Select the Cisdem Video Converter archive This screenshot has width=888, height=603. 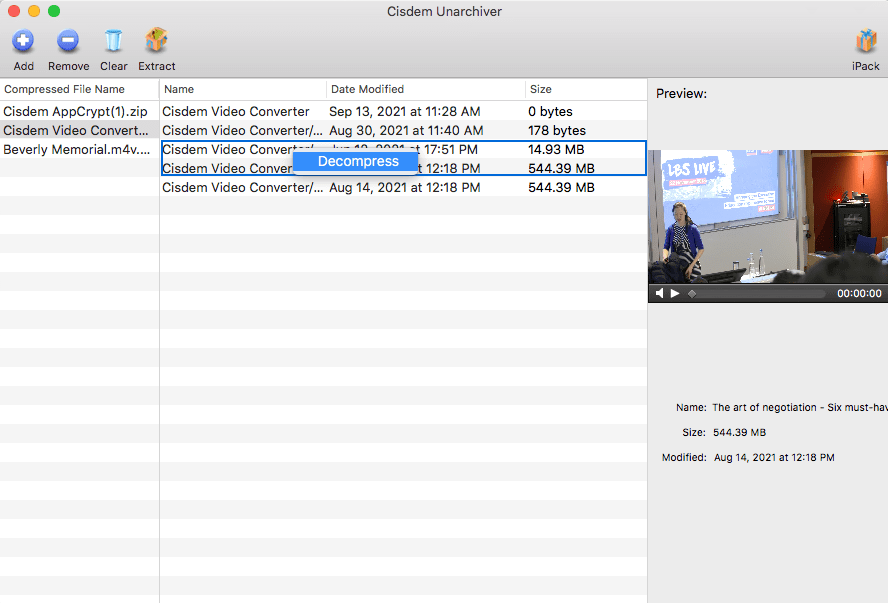[x=77, y=131]
